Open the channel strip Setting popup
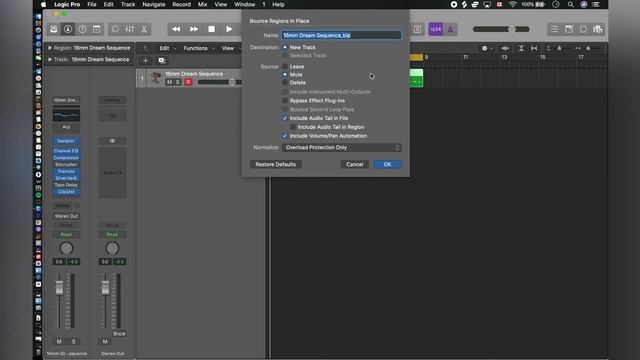 112,100
